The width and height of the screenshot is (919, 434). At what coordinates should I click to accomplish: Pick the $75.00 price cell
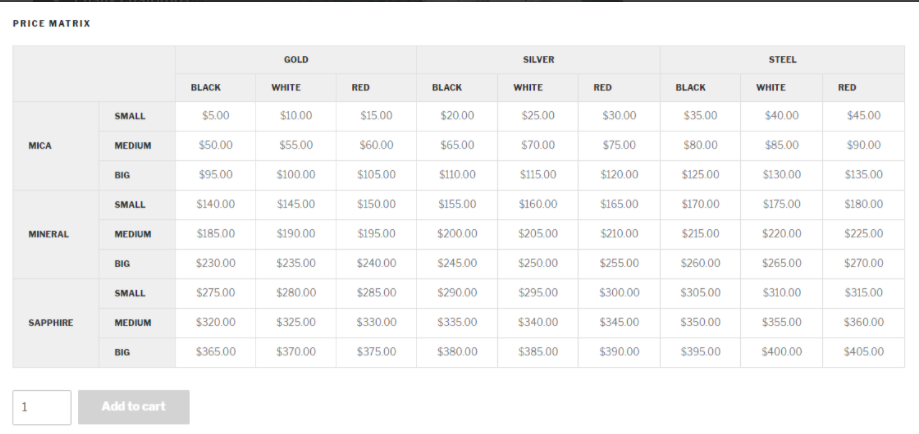click(x=619, y=145)
